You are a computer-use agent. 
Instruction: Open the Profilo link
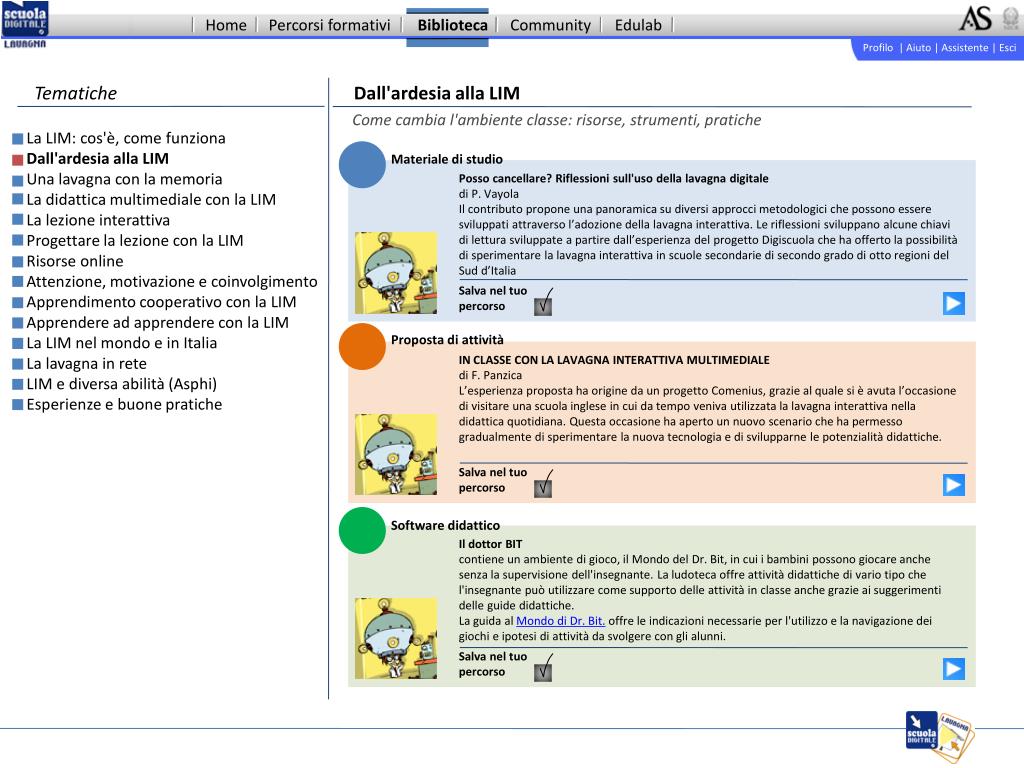(877, 48)
